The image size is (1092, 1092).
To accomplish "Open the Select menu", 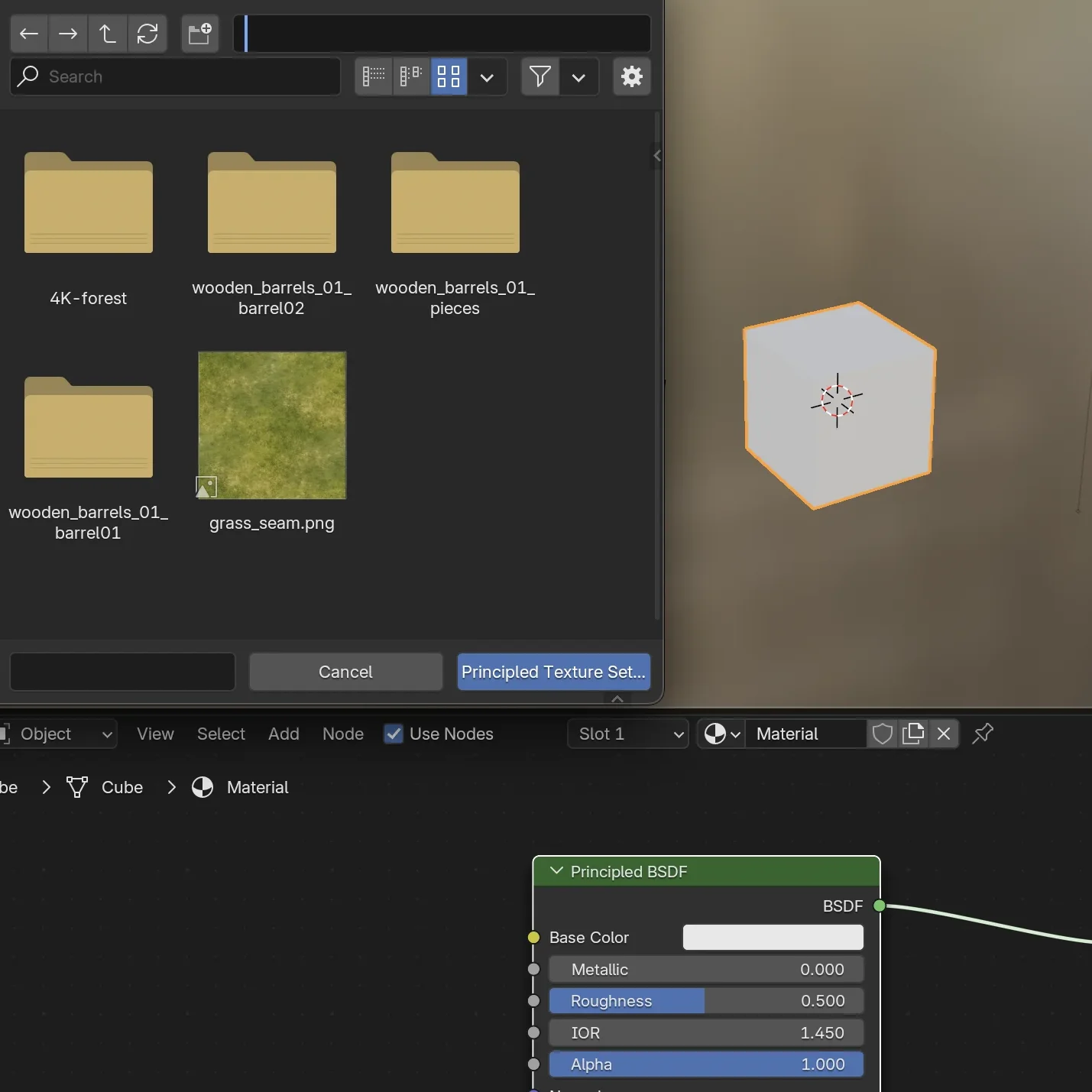I will pyautogui.click(x=221, y=734).
